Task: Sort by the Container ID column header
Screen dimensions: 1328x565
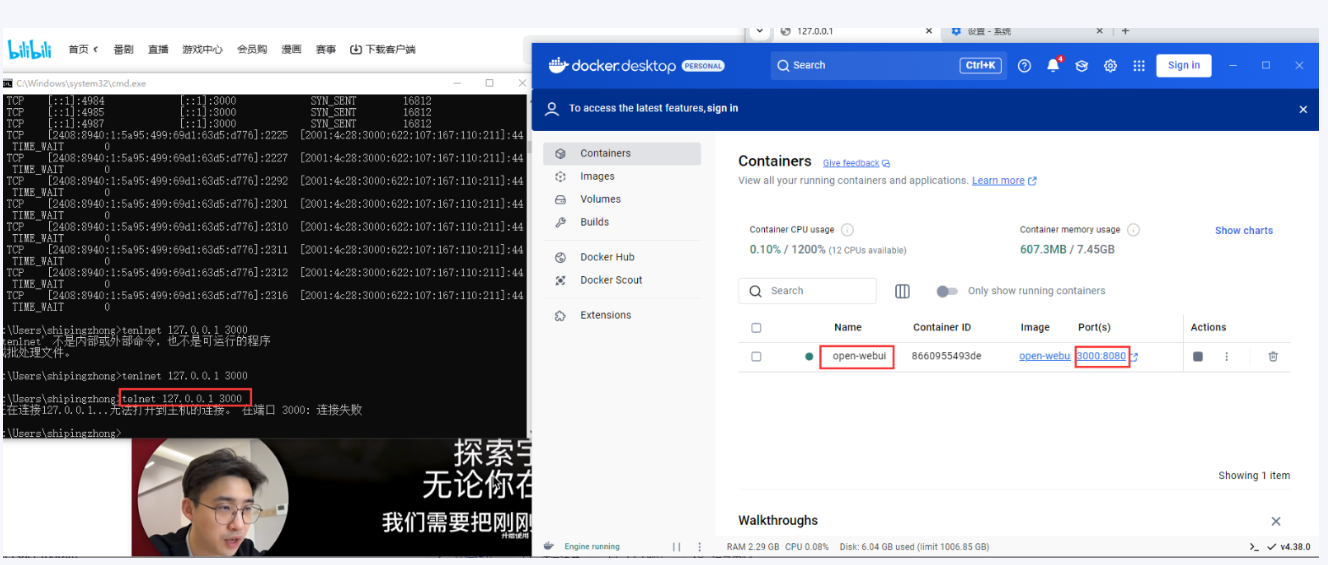Action: click(942, 328)
